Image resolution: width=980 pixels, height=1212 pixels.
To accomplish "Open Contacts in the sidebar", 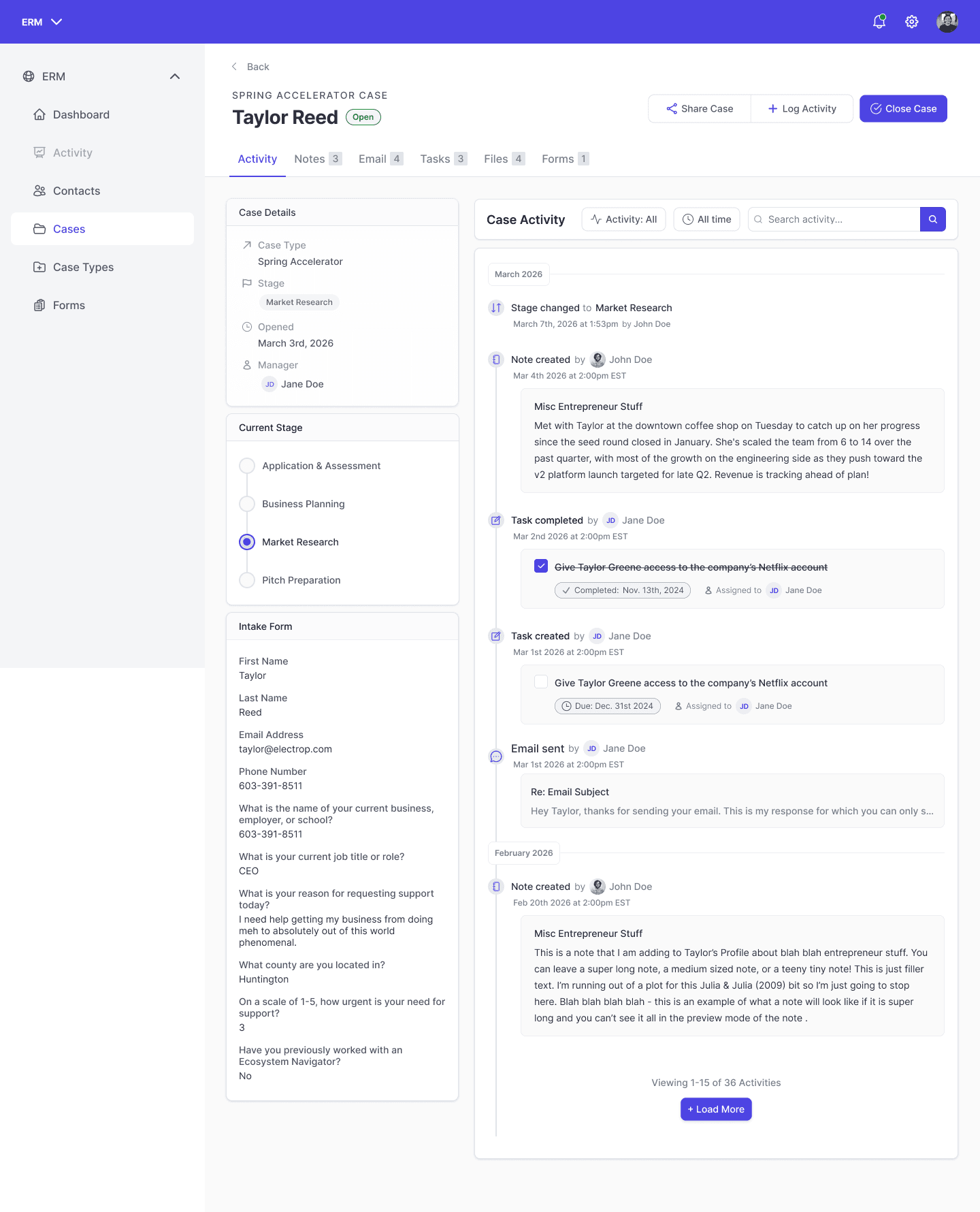I will [x=102, y=191].
